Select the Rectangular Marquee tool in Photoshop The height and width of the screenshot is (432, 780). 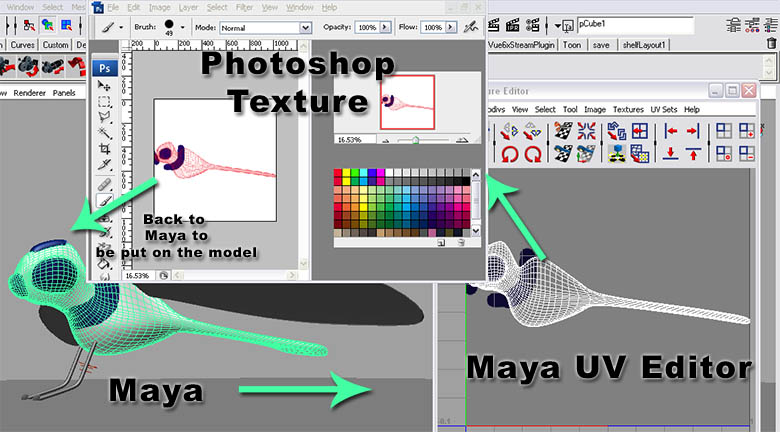click(104, 102)
